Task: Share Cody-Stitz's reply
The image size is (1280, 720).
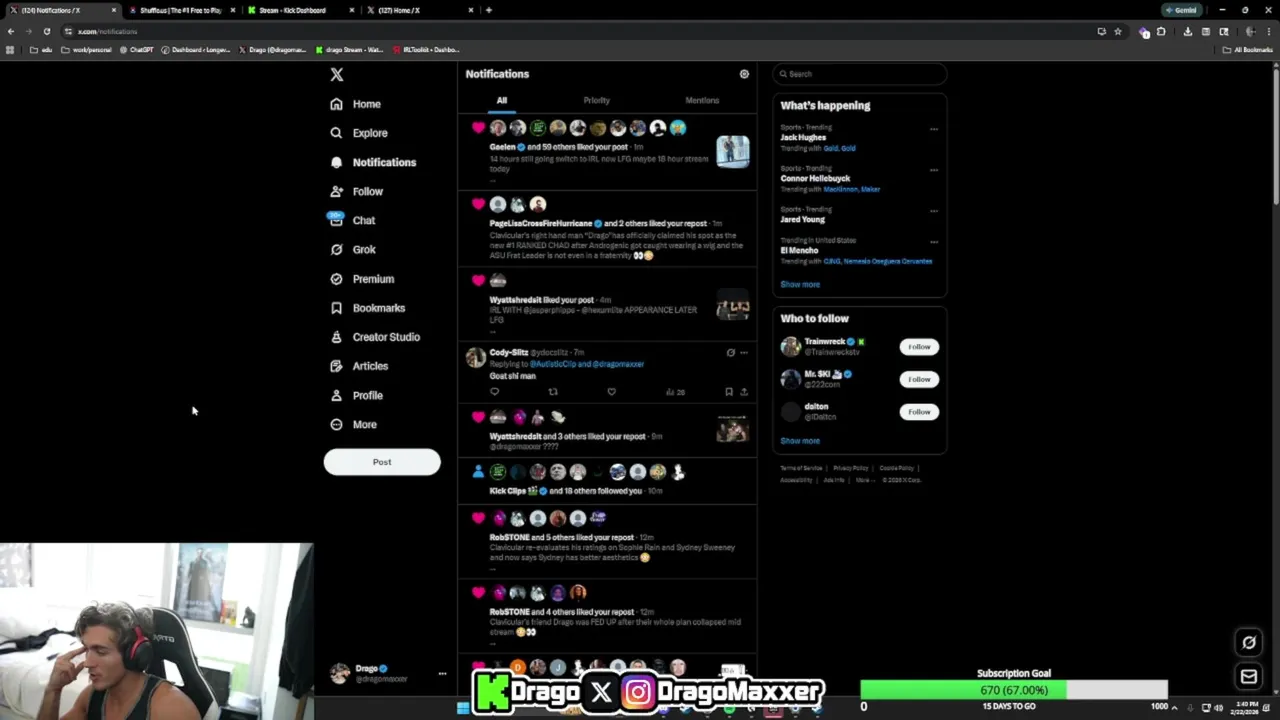Action: coord(743,392)
